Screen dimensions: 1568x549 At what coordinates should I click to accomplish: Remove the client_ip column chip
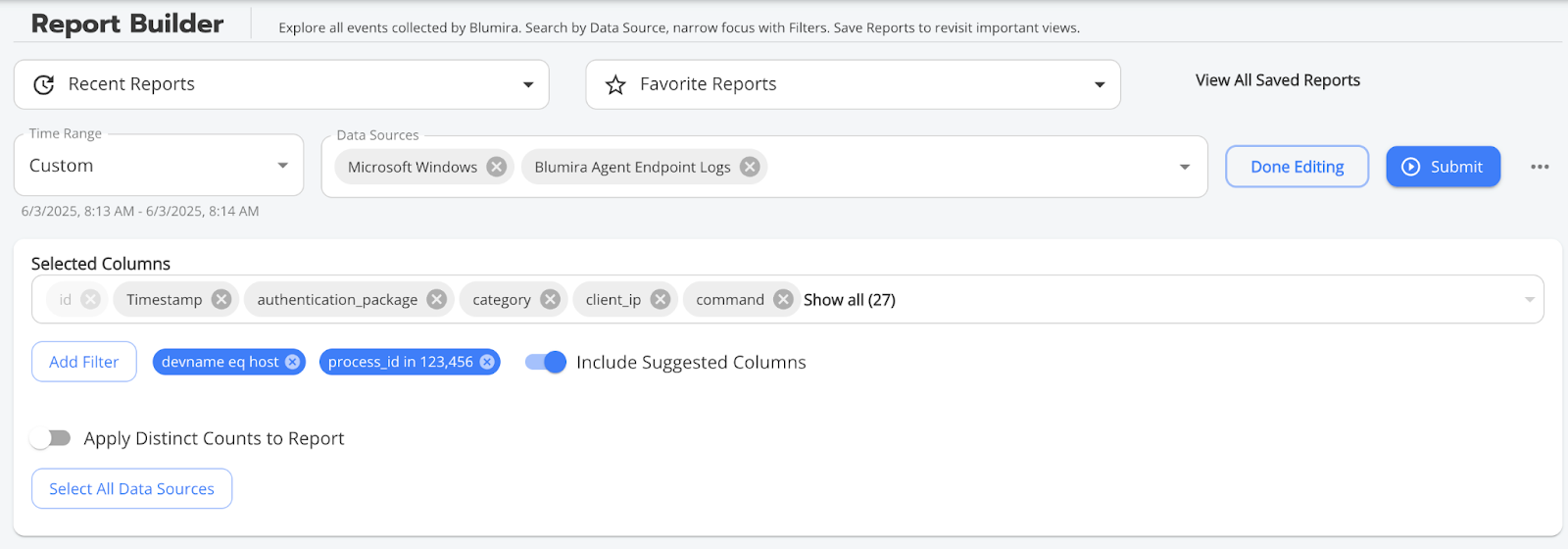coord(661,300)
